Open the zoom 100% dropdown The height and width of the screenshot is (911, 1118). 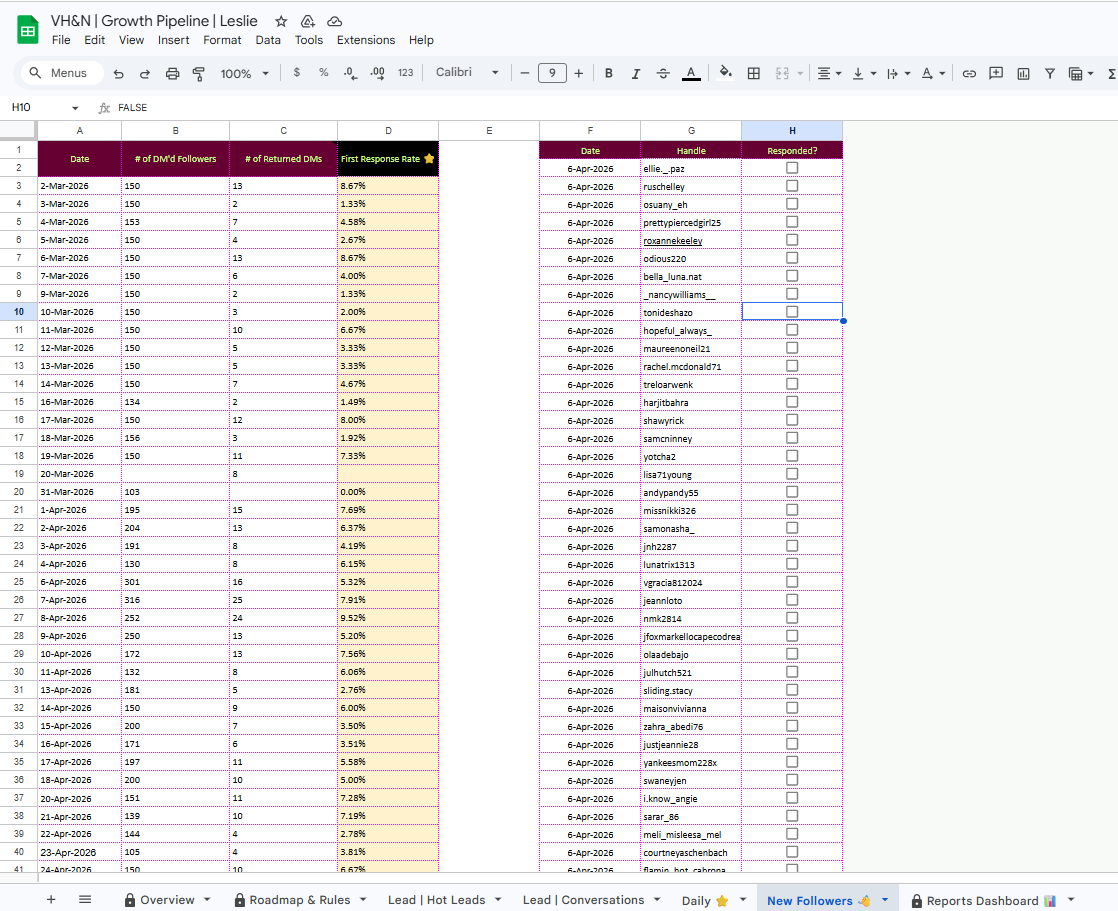pos(245,73)
